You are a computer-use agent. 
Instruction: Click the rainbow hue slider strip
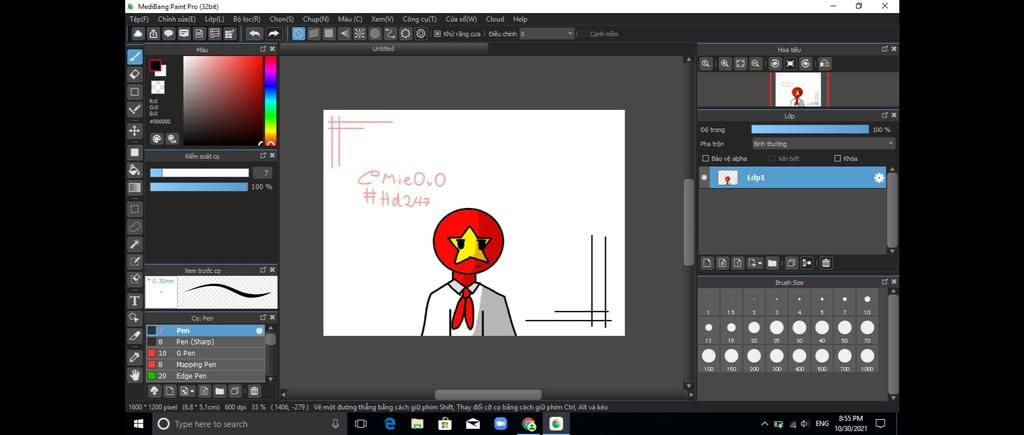coord(270,101)
